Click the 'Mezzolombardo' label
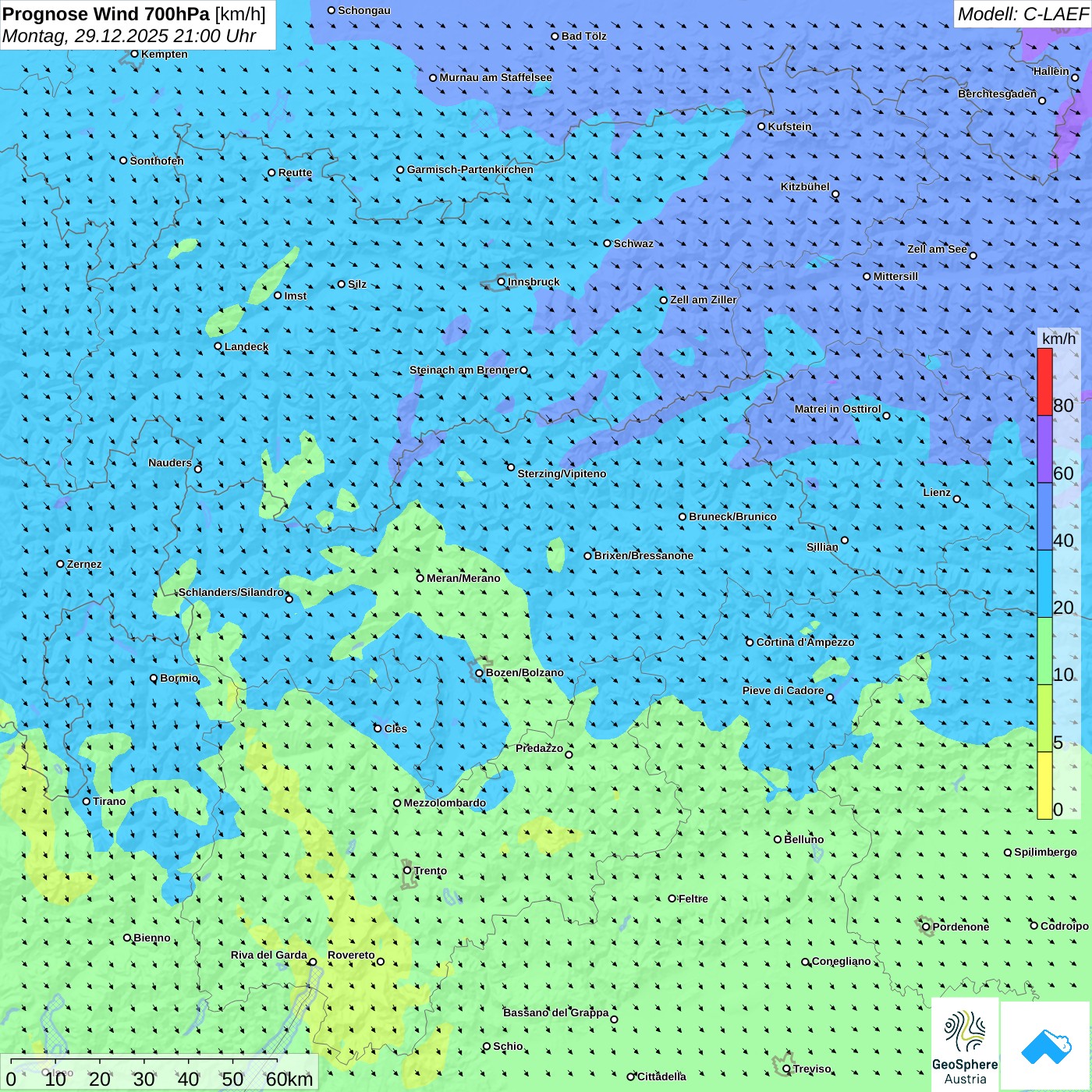The image size is (1092, 1092). 445,803
